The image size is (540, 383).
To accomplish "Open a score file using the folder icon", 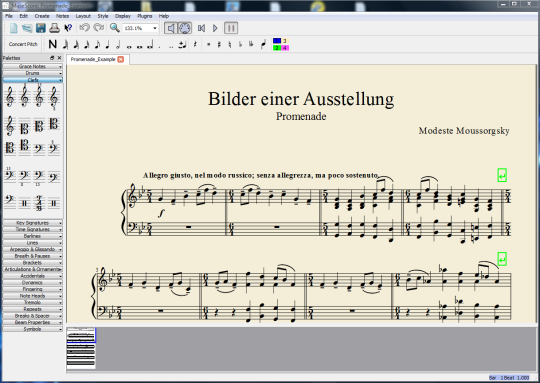I will point(27,28).
